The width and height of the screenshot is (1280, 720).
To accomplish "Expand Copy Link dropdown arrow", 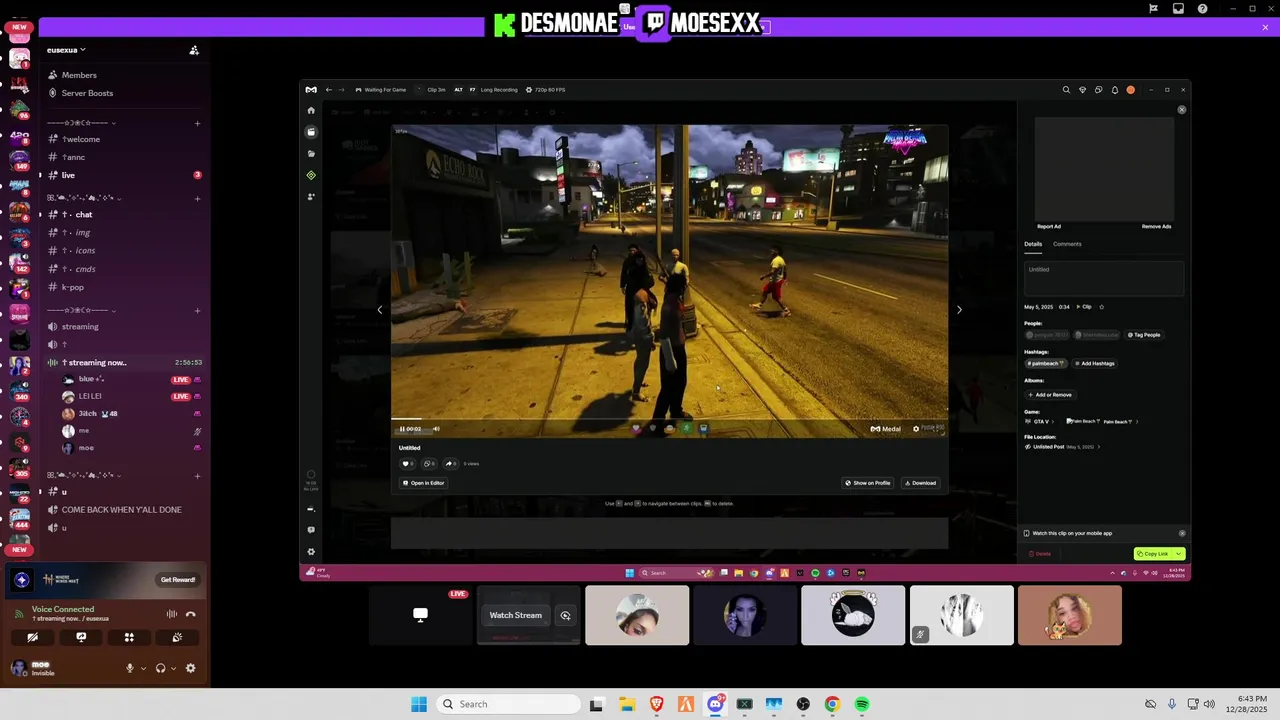I will (x=1179, y=554).
